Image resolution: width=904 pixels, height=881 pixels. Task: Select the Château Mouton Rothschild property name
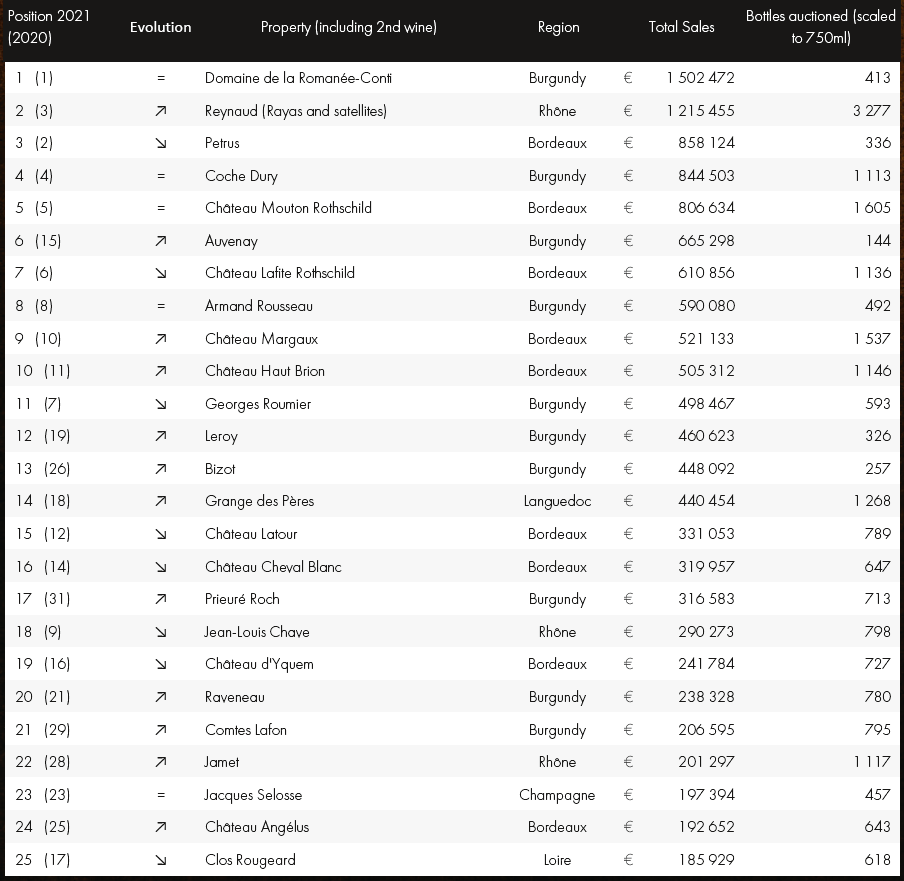[x=288, y=208]
